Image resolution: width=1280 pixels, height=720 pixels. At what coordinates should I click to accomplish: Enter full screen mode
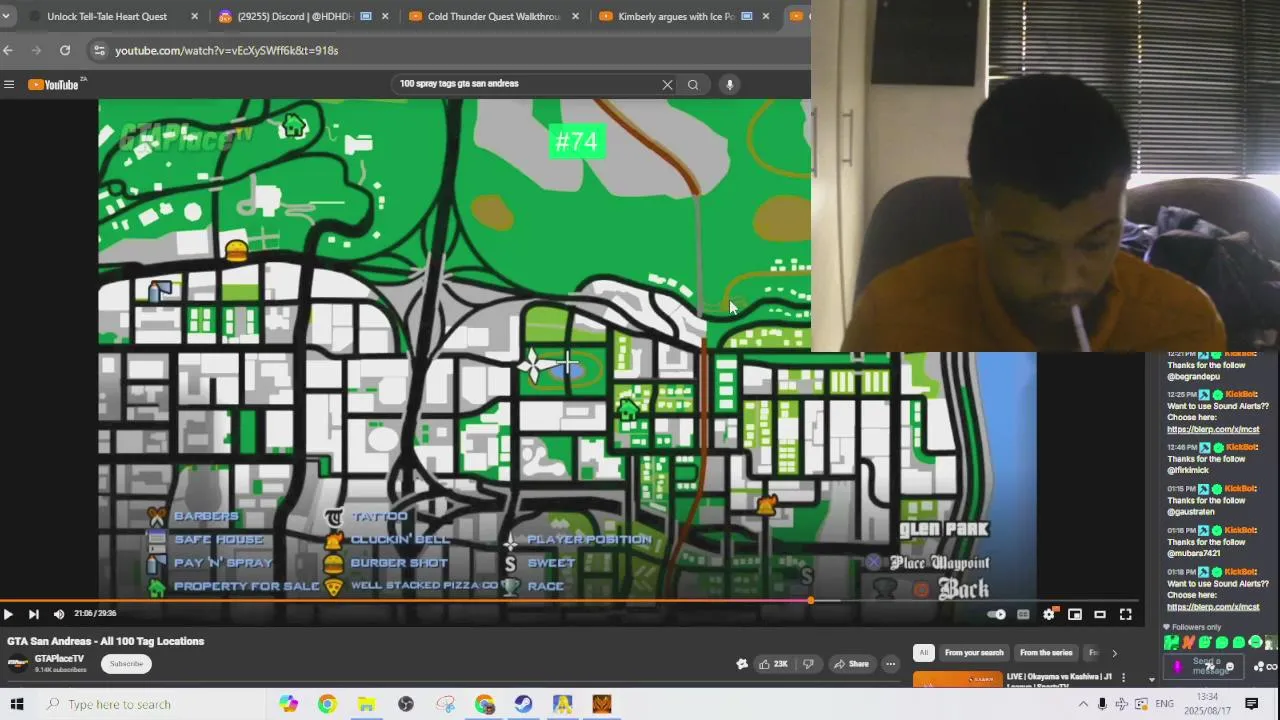(x=1125, y=614)
